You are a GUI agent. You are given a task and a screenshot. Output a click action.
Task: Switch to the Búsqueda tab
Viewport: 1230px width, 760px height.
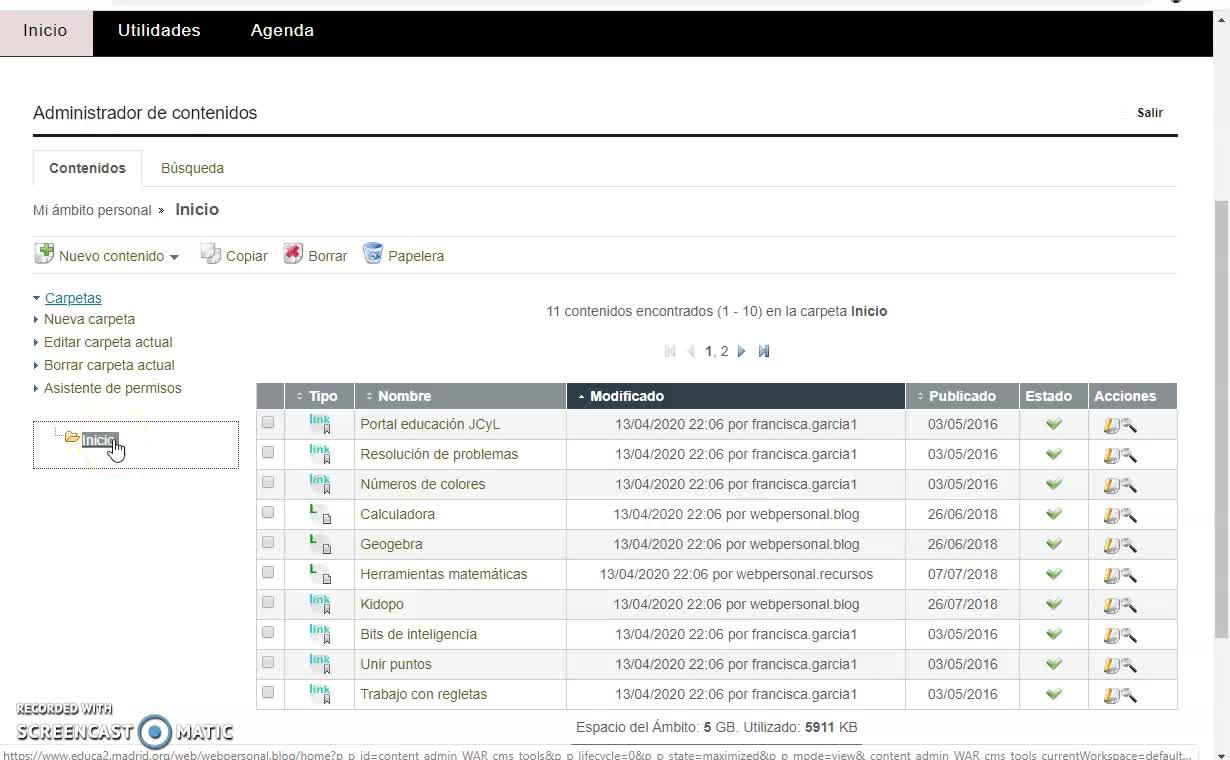[192, 168]
